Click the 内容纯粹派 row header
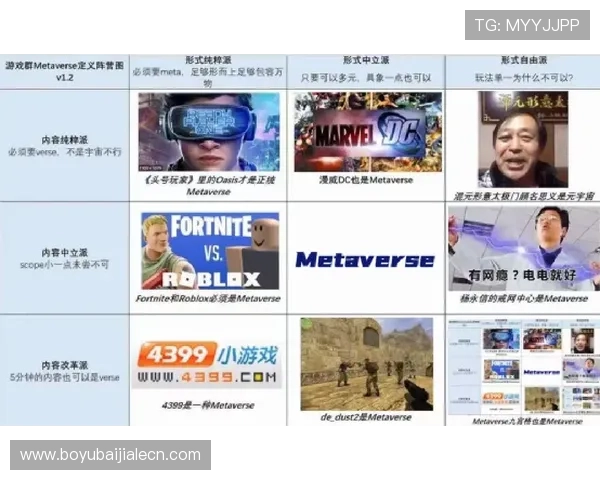Viewport: 600px width, 480px height. (65, 140)
